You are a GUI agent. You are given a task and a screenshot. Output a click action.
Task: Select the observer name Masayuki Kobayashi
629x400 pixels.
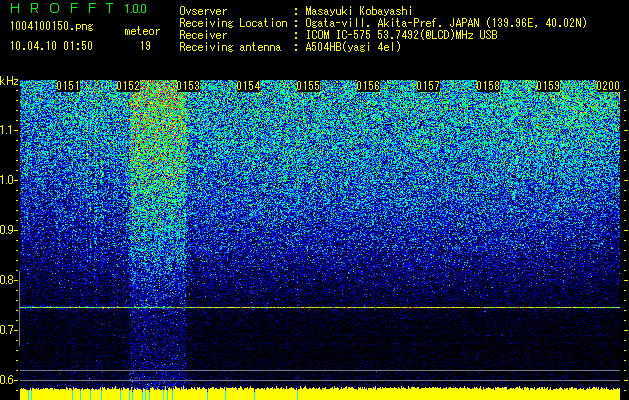click(x=359, y=11)
